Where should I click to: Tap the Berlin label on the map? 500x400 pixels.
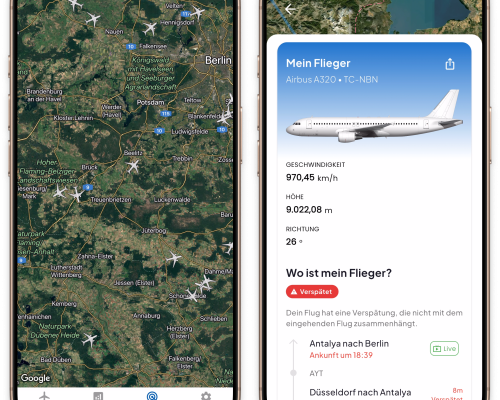(x=218, y=60)
